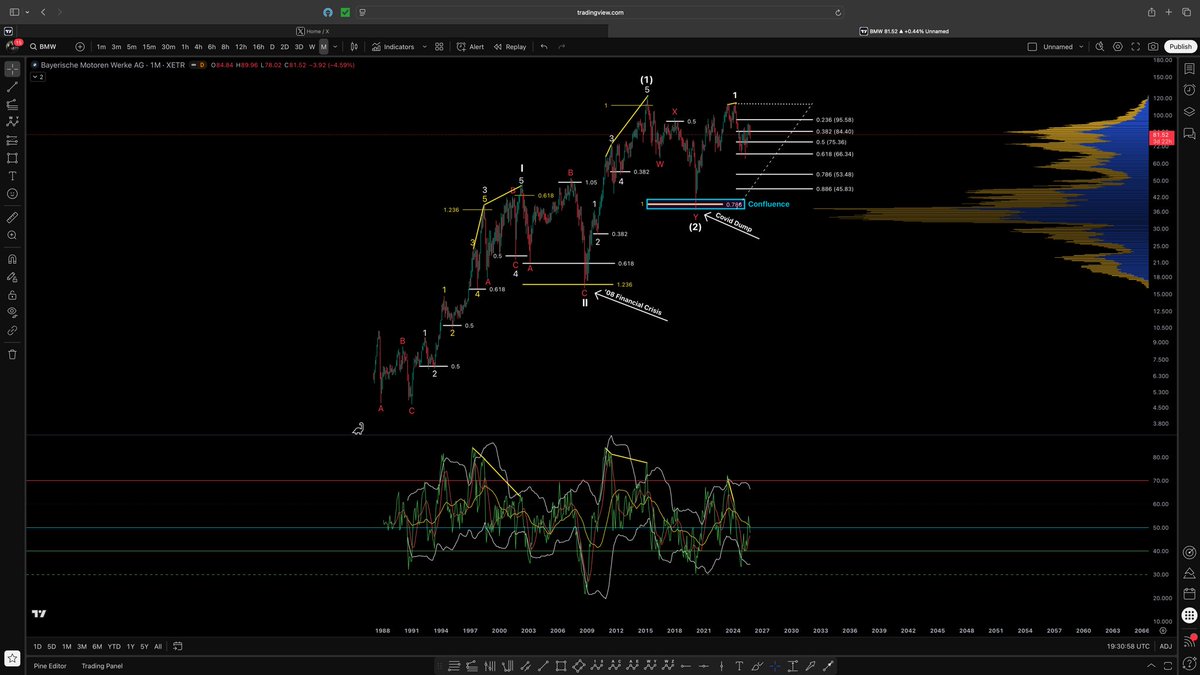Undo the last chart action

point(544,46)
